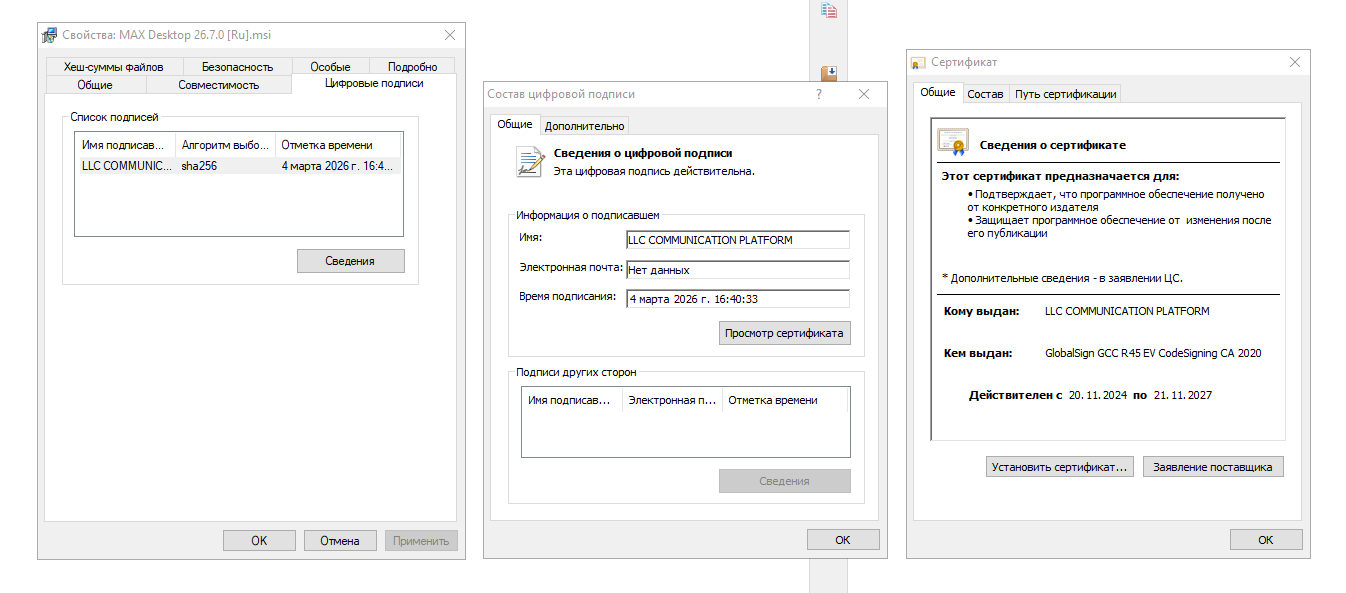
Task: Click the Имя field with LLC COMMUNICATION PLATFORM
Action: point(737,240)
